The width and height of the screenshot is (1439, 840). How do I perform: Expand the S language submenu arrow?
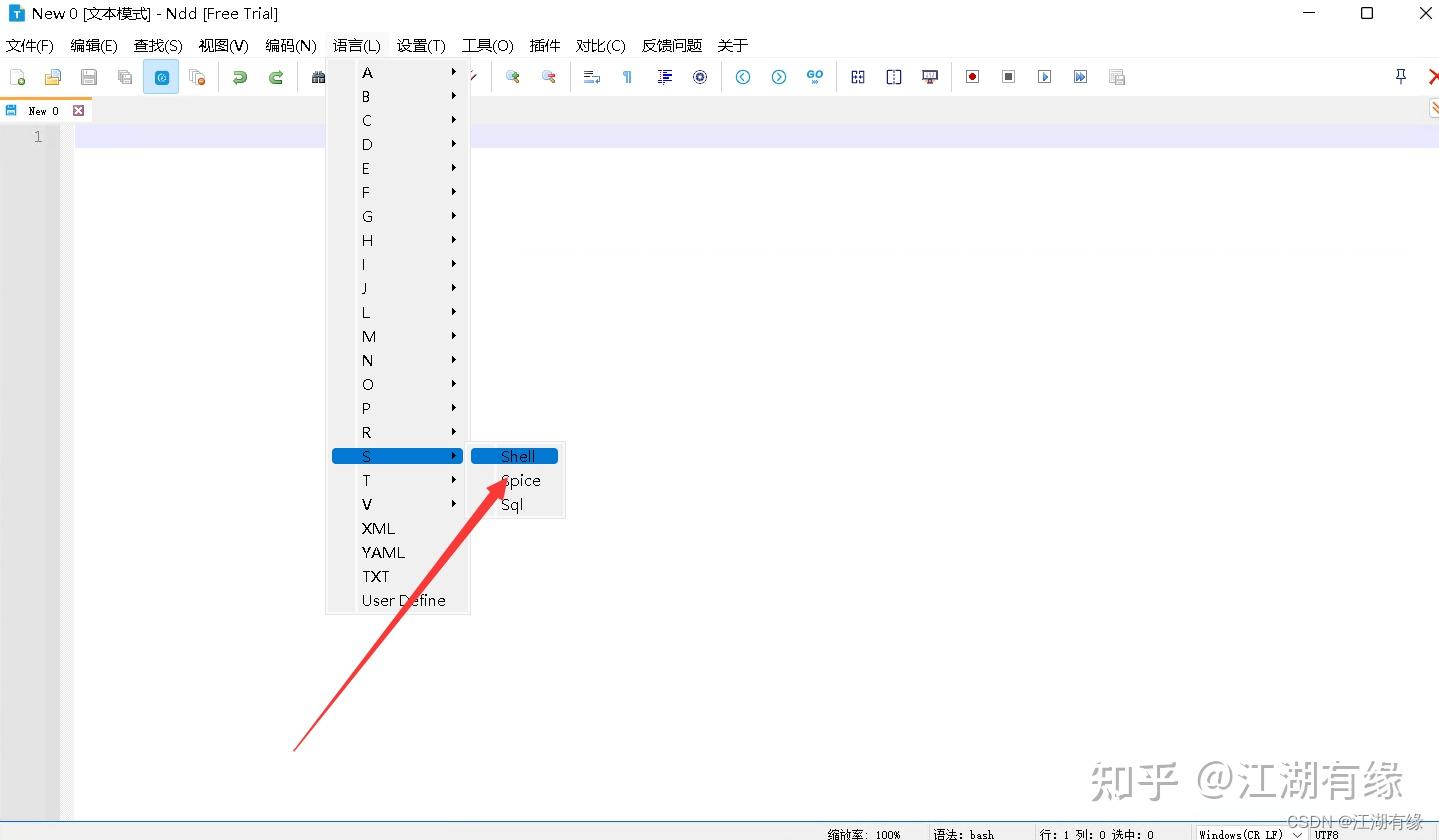(x=453, y=455)
